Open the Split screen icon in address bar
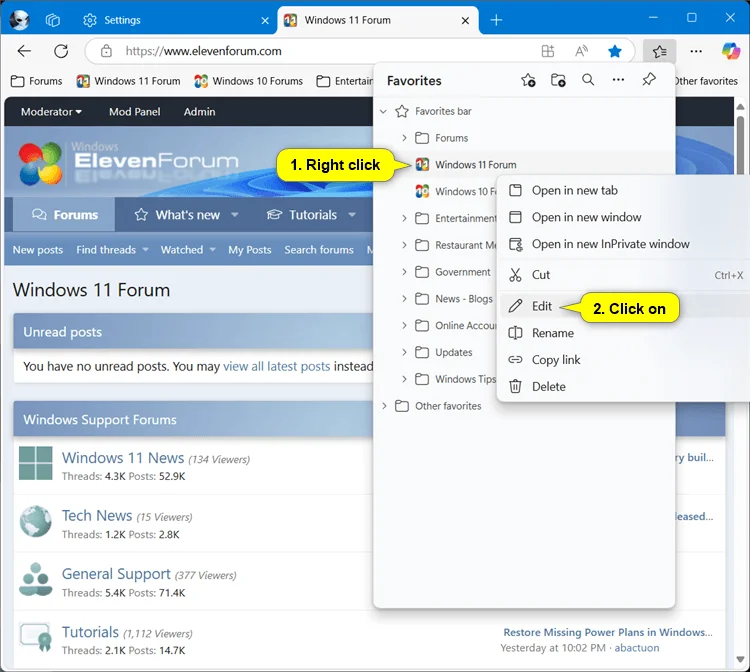The image size is (750, 672). point(548,51)
